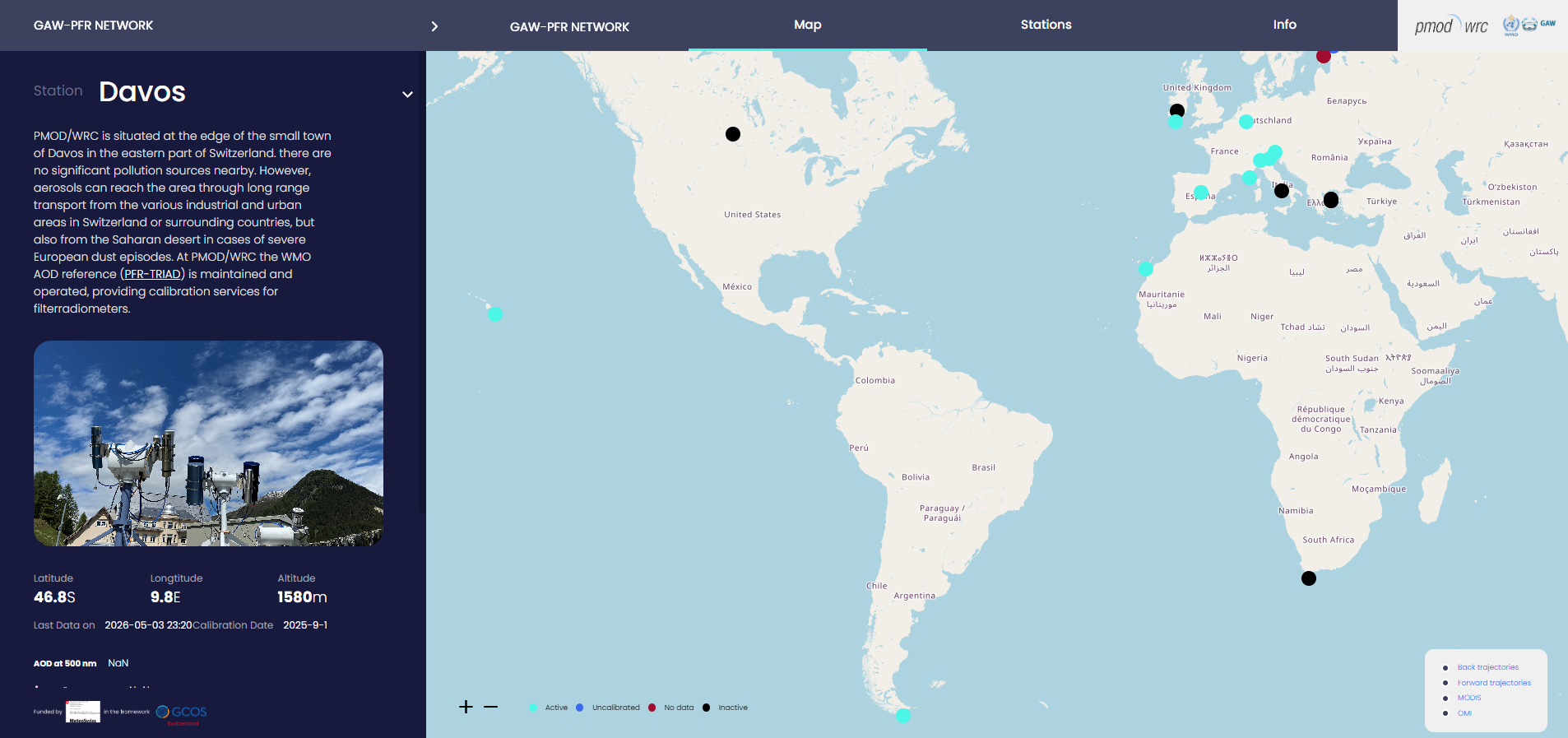Image resolution: width=1568 pixels, height=738 pixels.
Task: Zoom in with the plus map button
Action: click(x=466, y=707)
